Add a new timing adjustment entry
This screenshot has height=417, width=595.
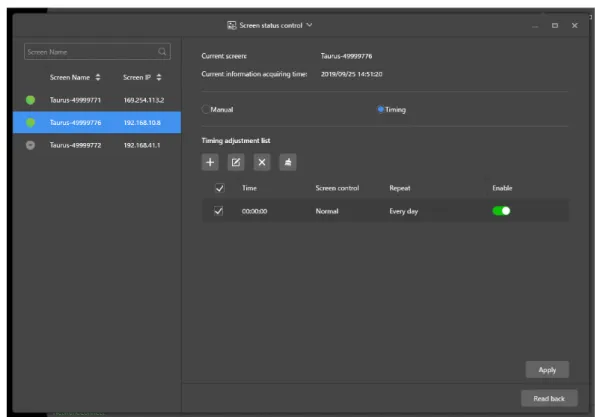(x=210, y=162)
